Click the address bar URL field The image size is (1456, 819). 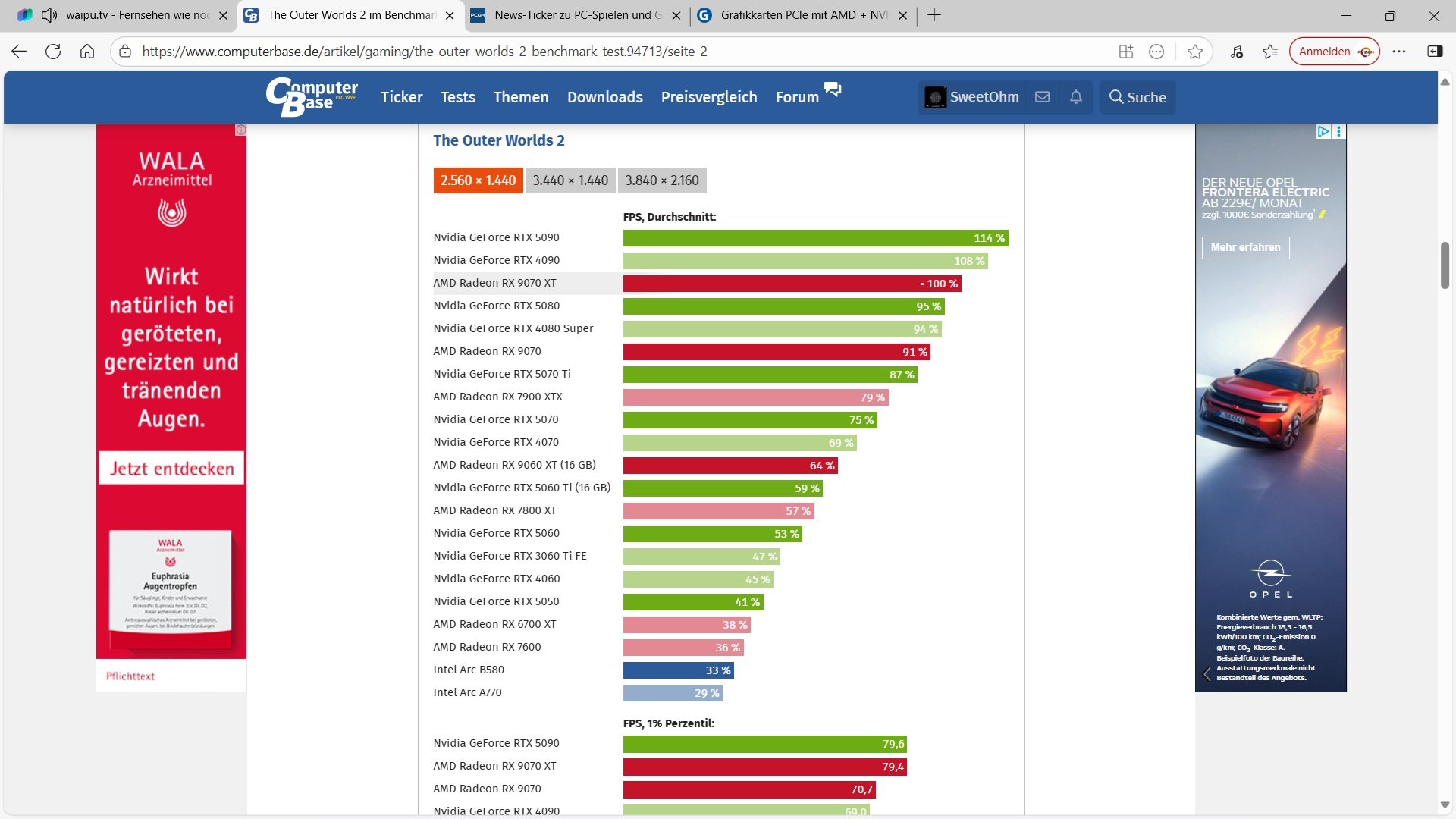tap(622, 52)
